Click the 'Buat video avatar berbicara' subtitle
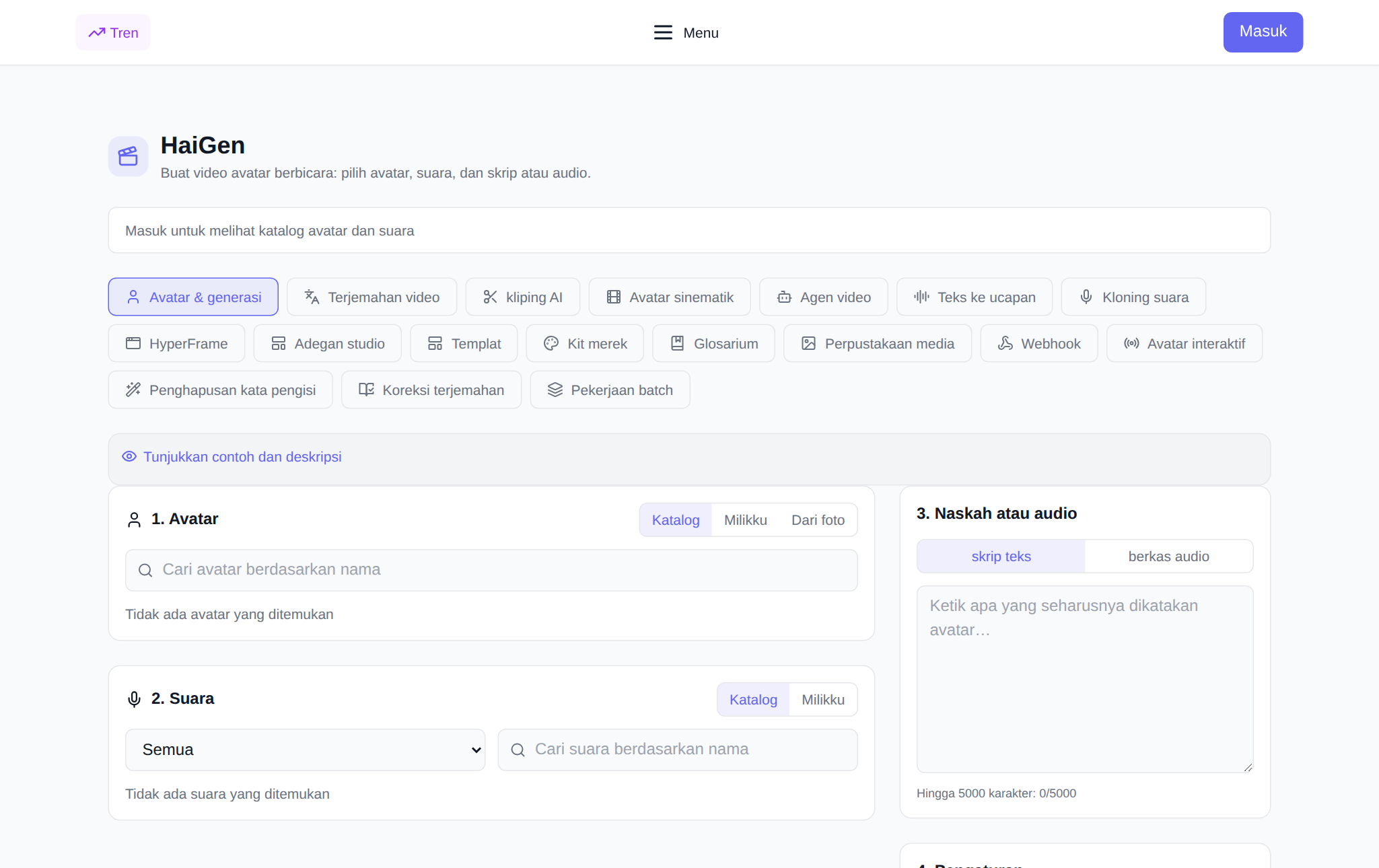Screen dimensions: 1379x868 (x=376, y=173)
